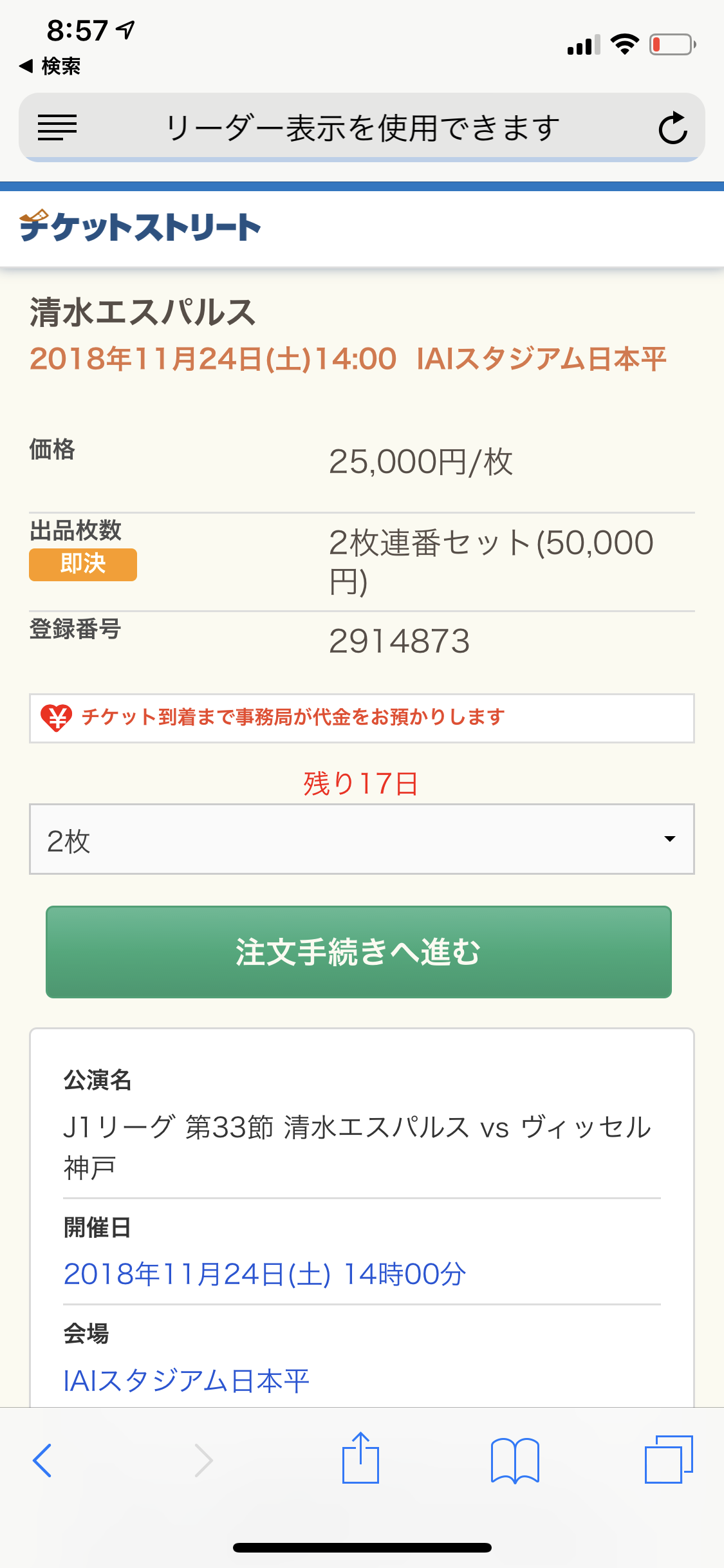Tap the 清水エスパルス event title
Image resolution: width=724 pixels, height=1568 pixels.
[x=143, y=313]
